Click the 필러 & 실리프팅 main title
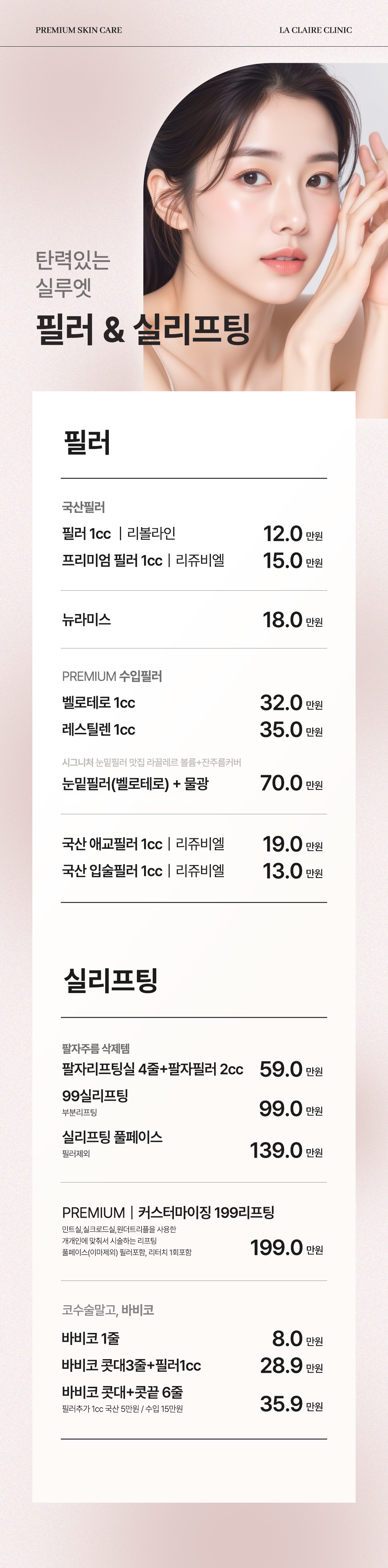The image size is (388, 1568). coord(143,329)
